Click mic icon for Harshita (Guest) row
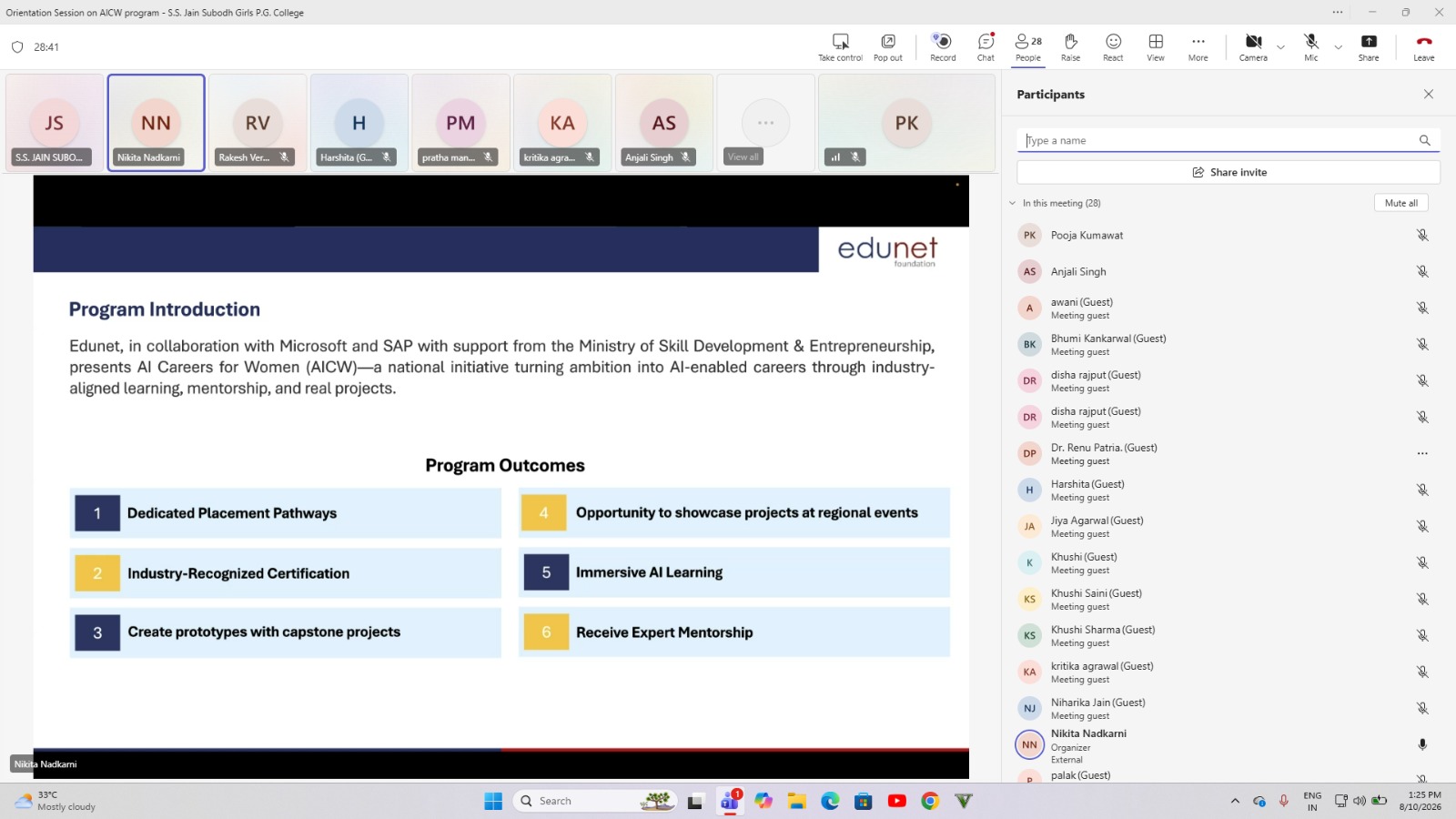 [1422, 490]
